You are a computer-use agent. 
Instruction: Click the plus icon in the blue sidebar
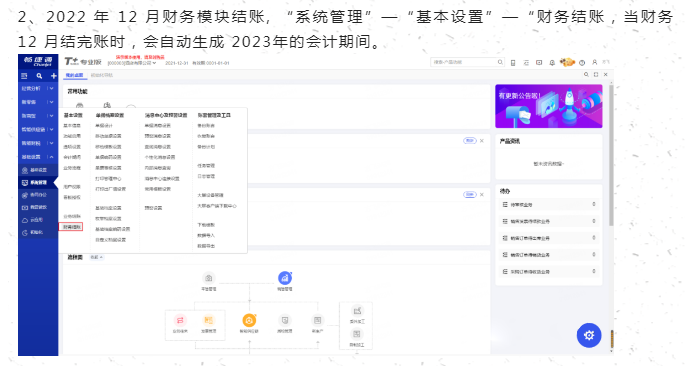(54, 76)
